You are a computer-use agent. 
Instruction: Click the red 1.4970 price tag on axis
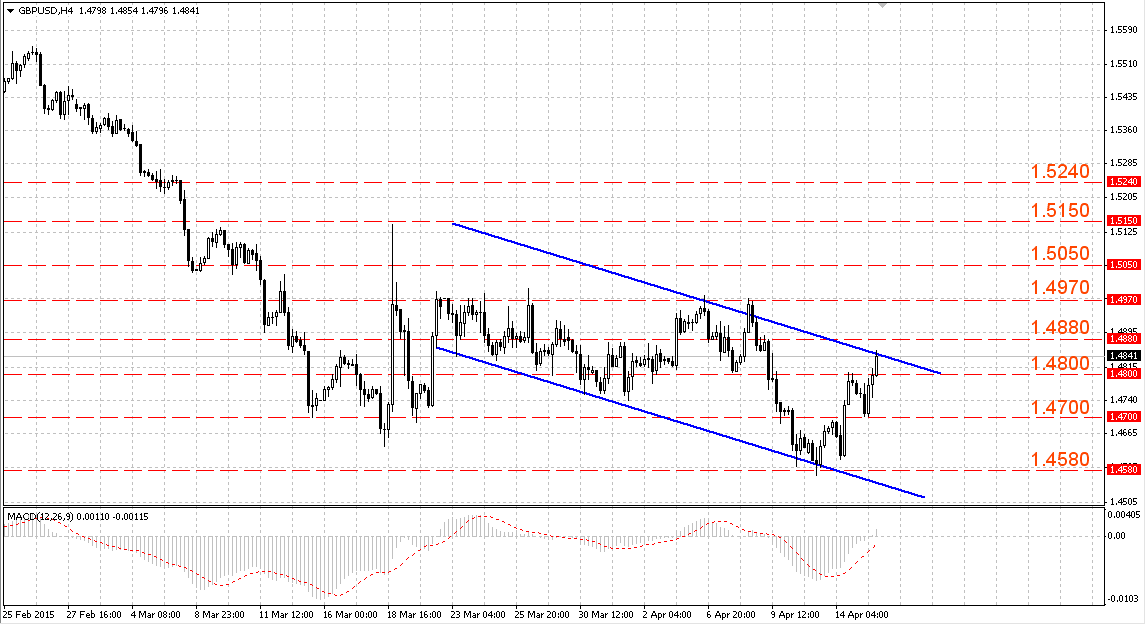(1124, 299)
